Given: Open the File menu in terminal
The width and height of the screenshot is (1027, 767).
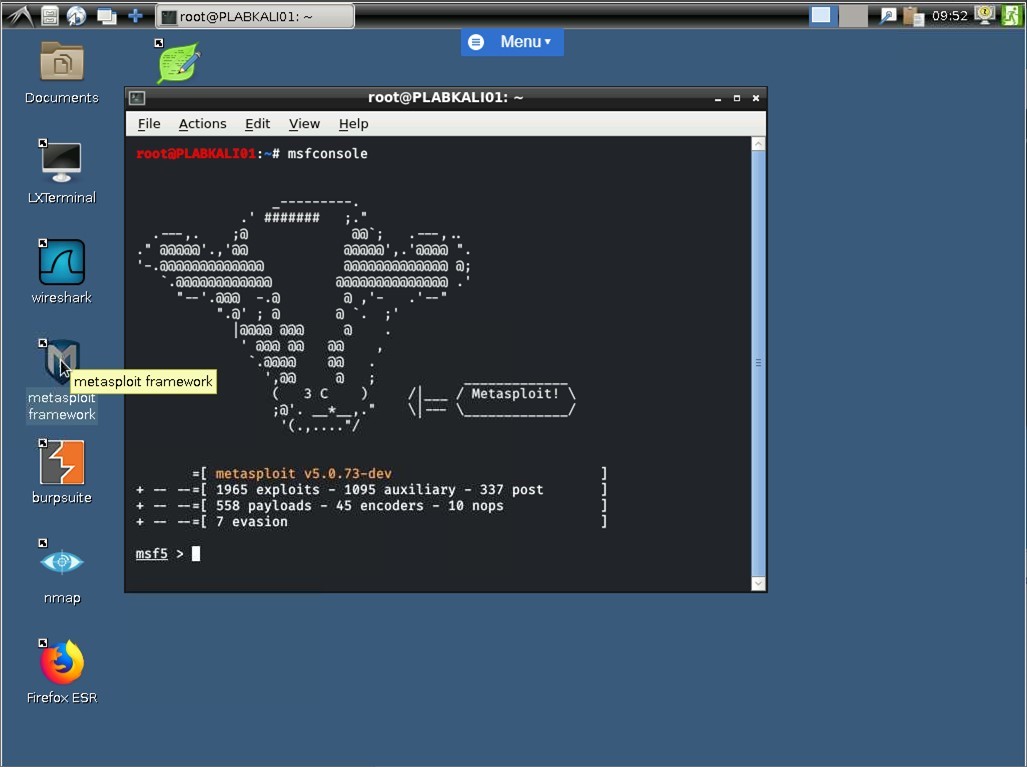Looking at the screenshot, I should coord(149,124).
